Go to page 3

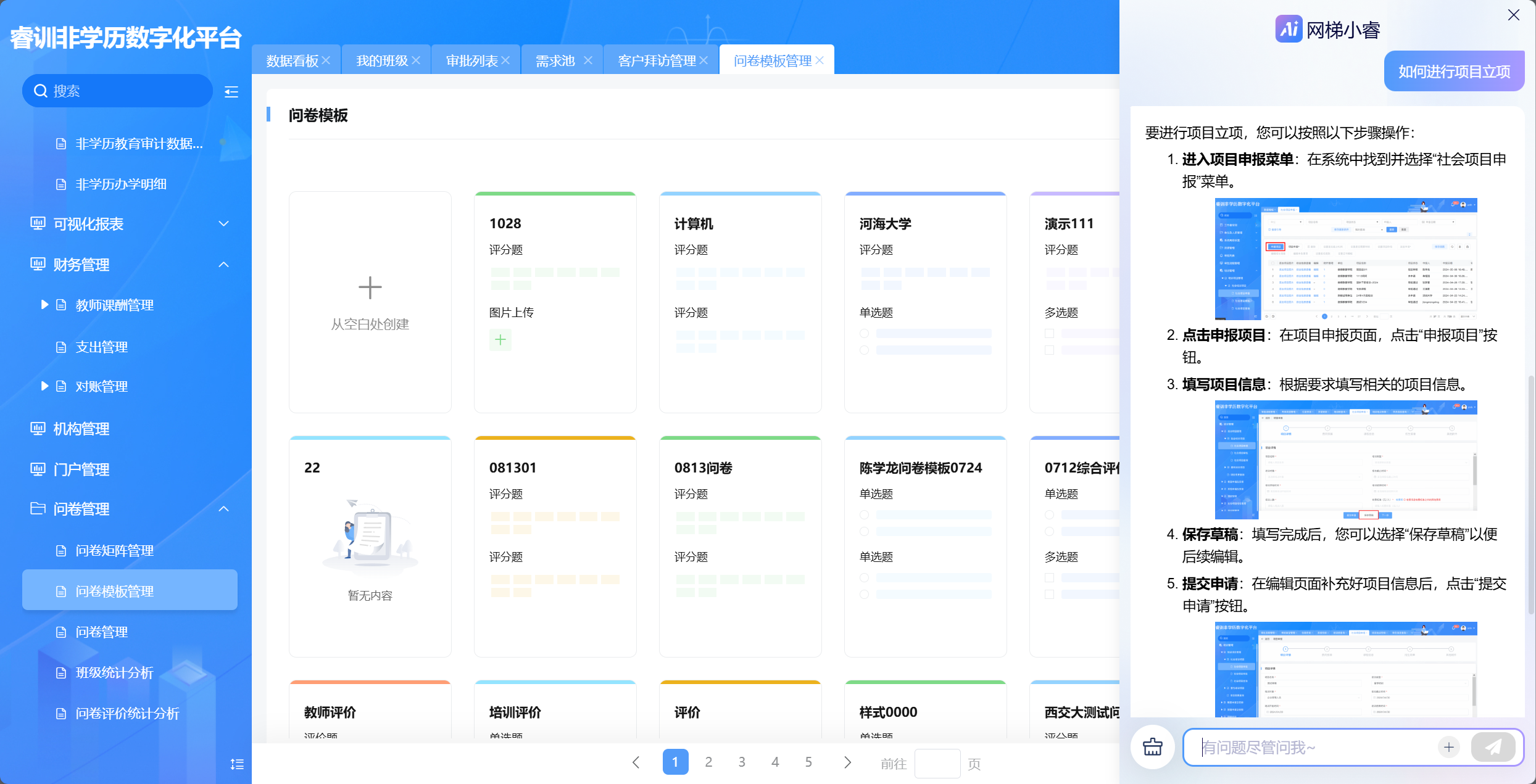point(742,762)
